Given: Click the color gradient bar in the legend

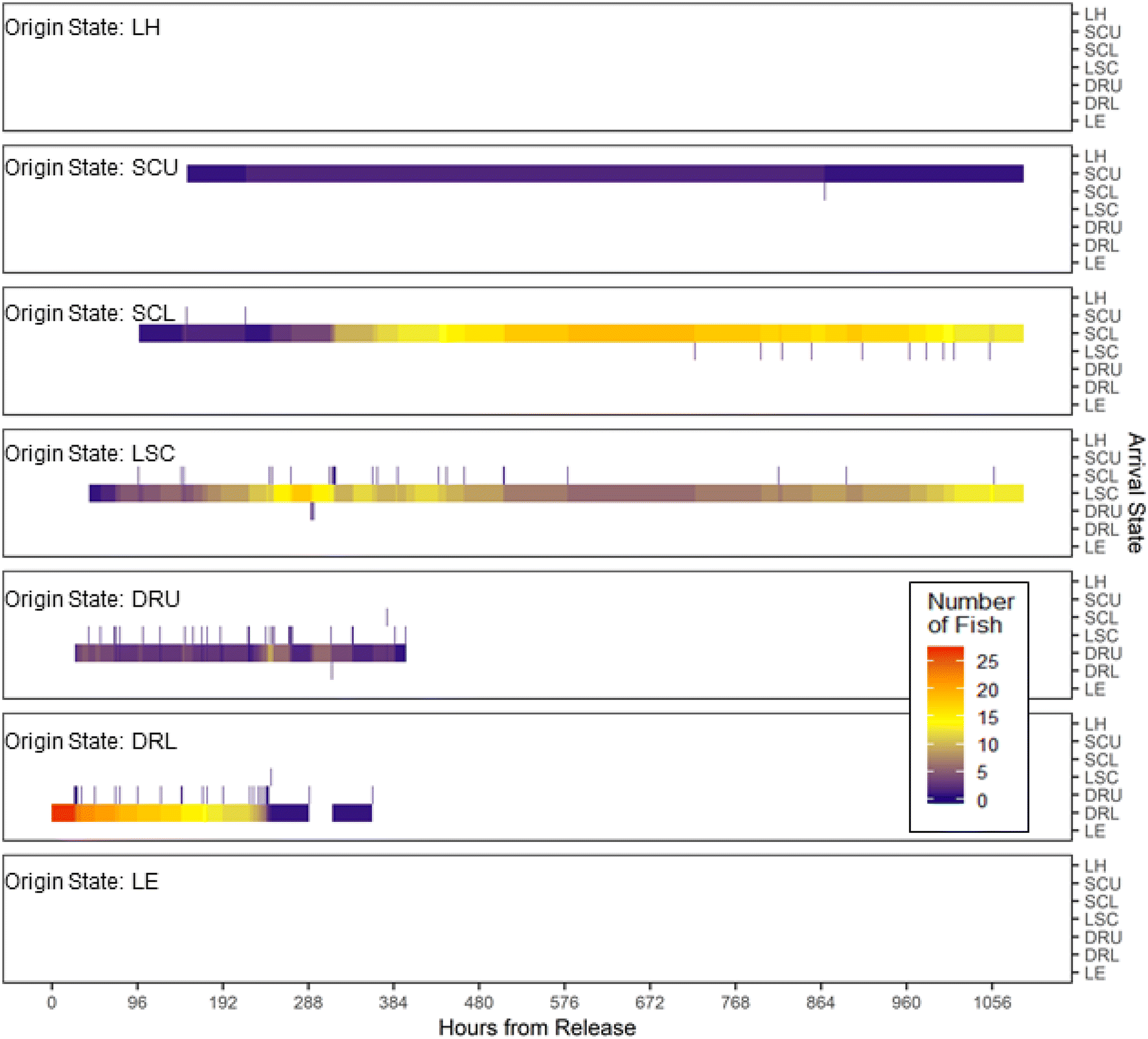Looking at the screenshot, I should tap(945, 725).
